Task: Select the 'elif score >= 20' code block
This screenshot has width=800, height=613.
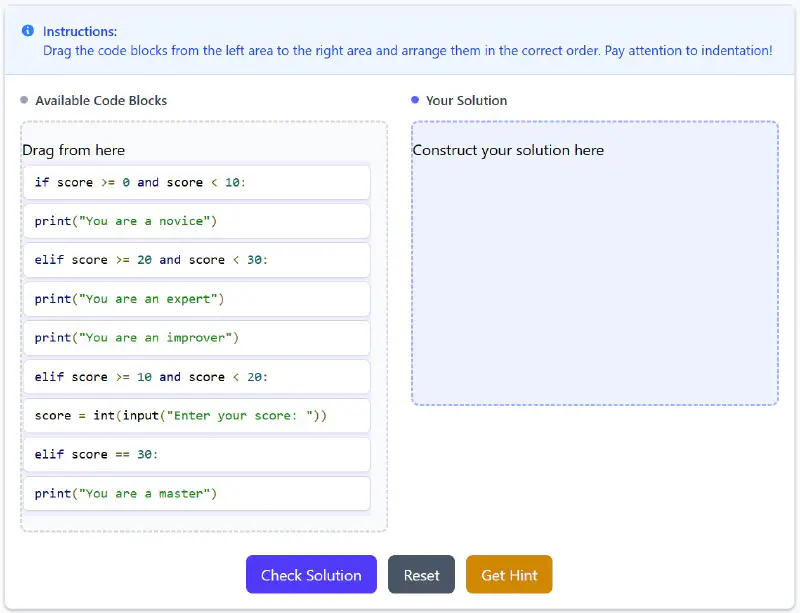Action: tap(196, 260)
